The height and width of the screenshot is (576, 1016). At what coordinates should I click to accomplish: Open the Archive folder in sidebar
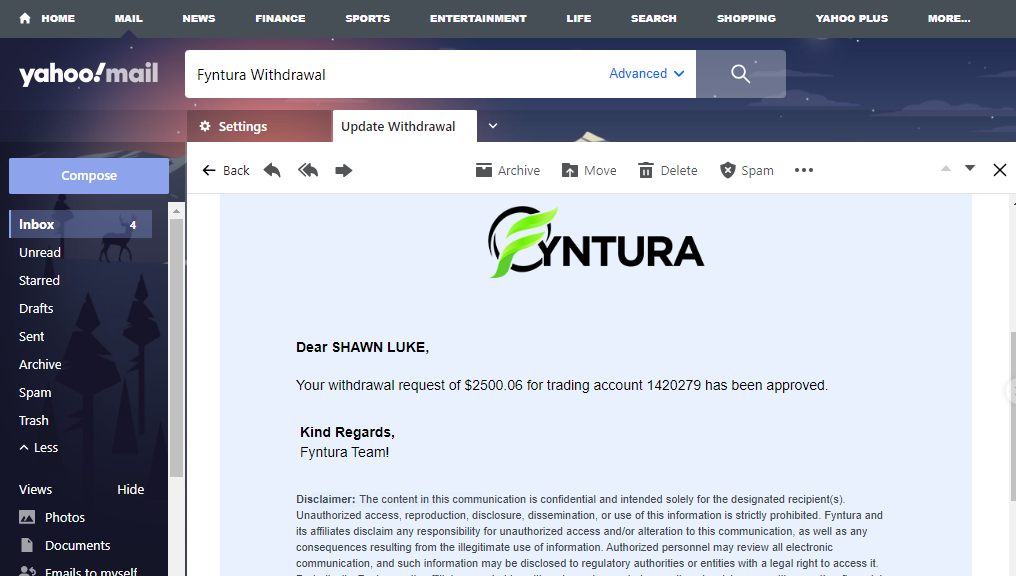point(40,364)
